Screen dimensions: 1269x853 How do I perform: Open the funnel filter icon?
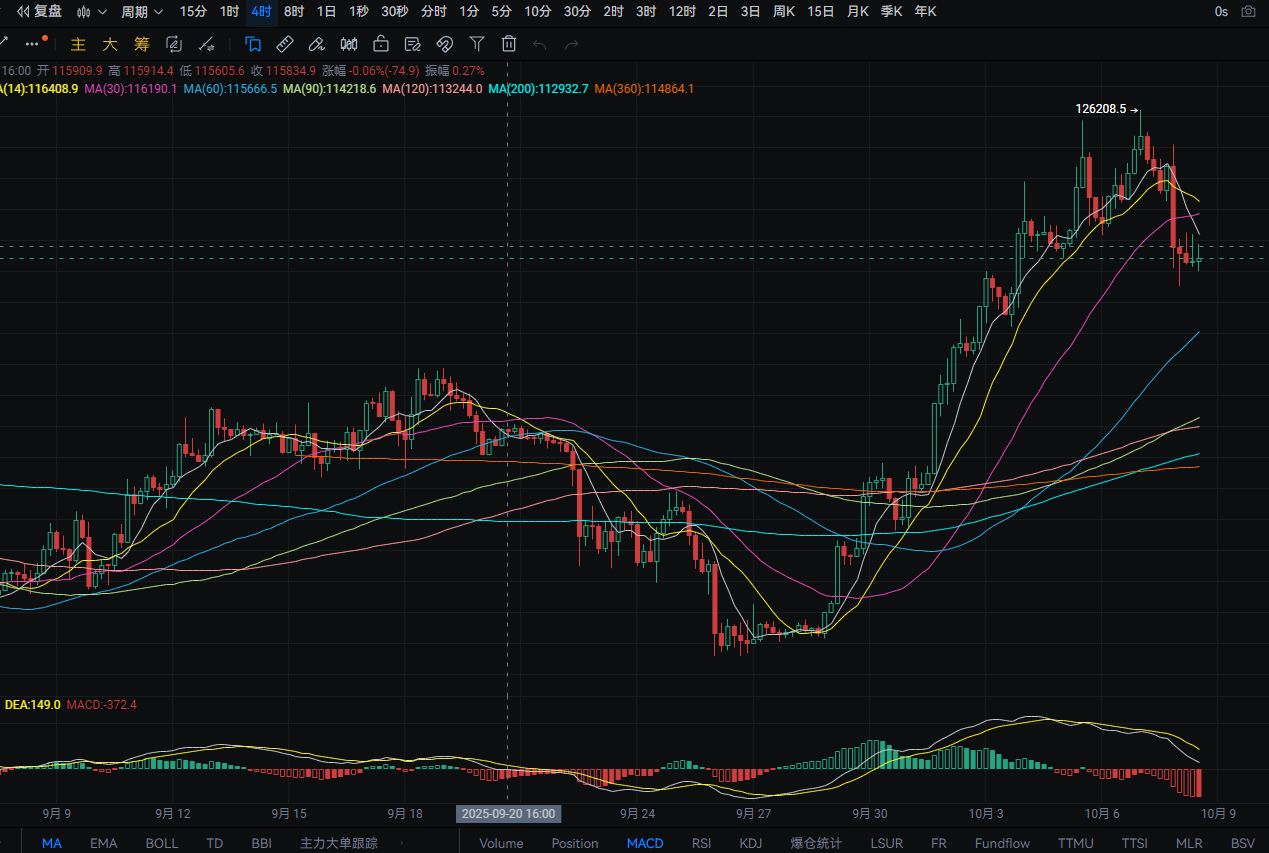click(477, 44)
